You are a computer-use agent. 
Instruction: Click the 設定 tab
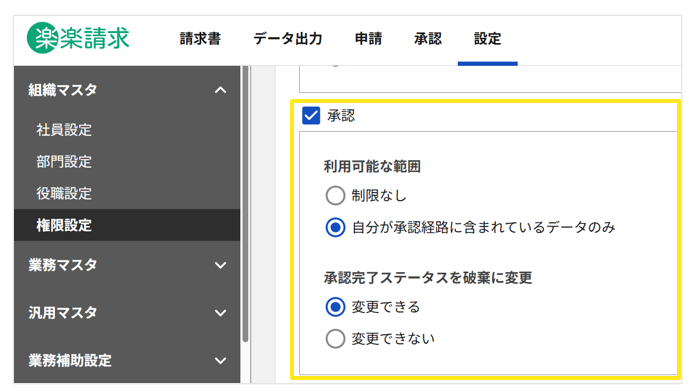click(488, 39)
